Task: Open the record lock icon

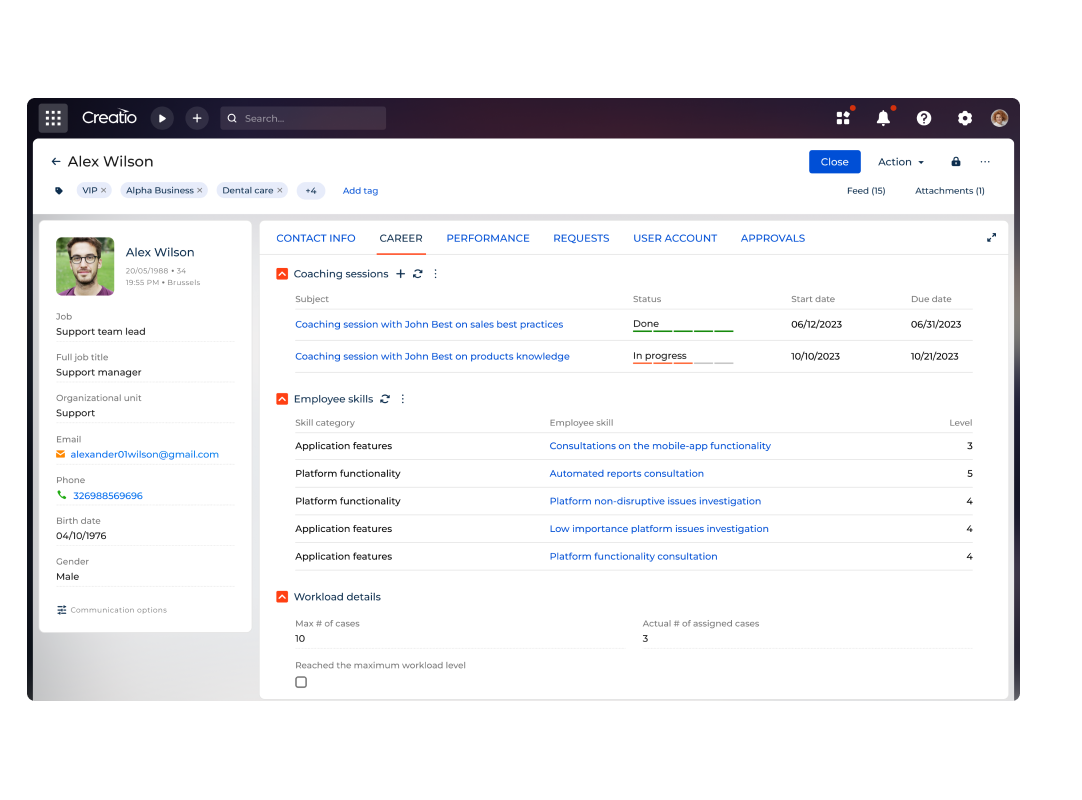Action: click(x=955, y=161)
